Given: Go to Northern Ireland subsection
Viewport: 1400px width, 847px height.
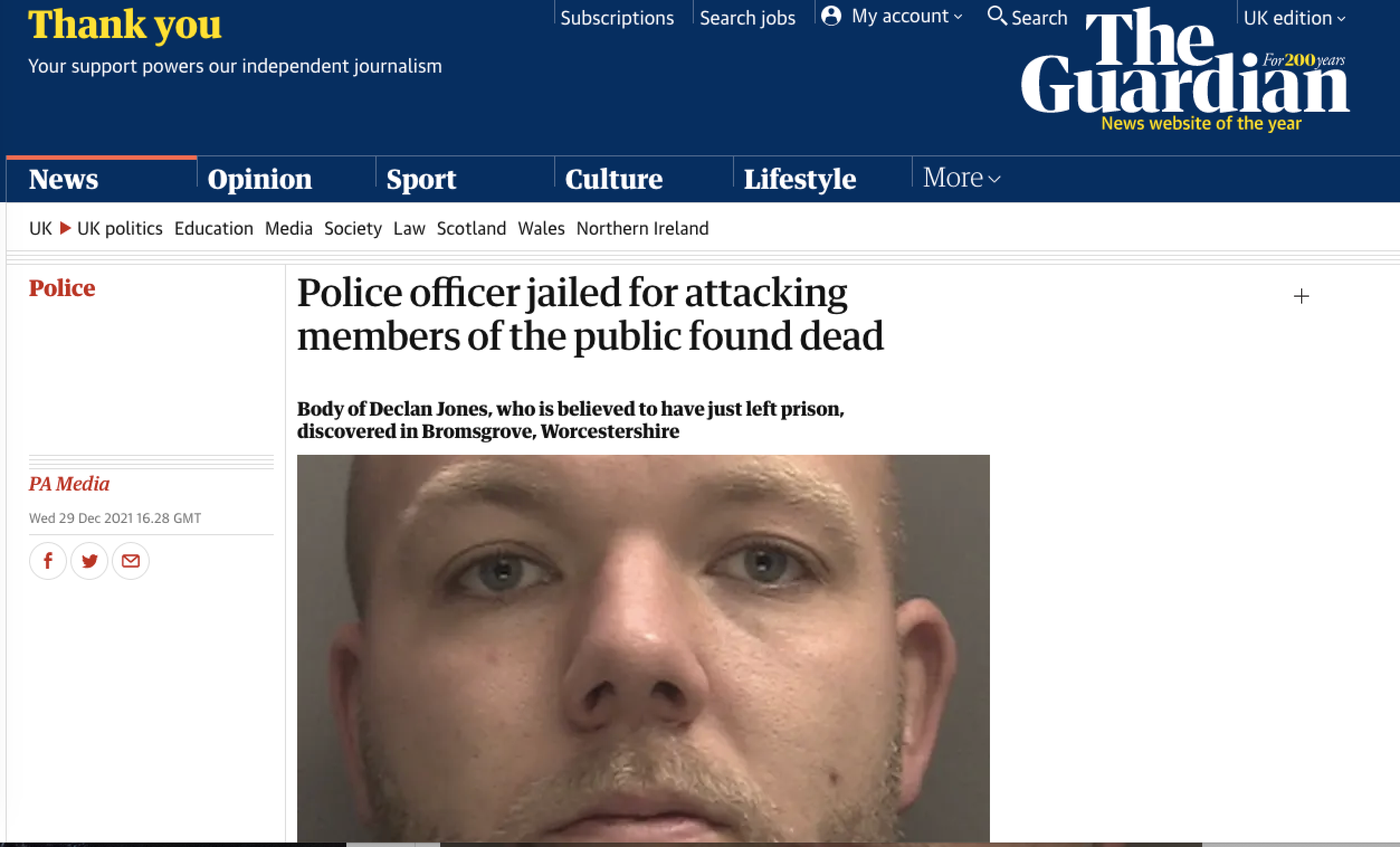Looking at the screenshot, I should coord(642,229).
